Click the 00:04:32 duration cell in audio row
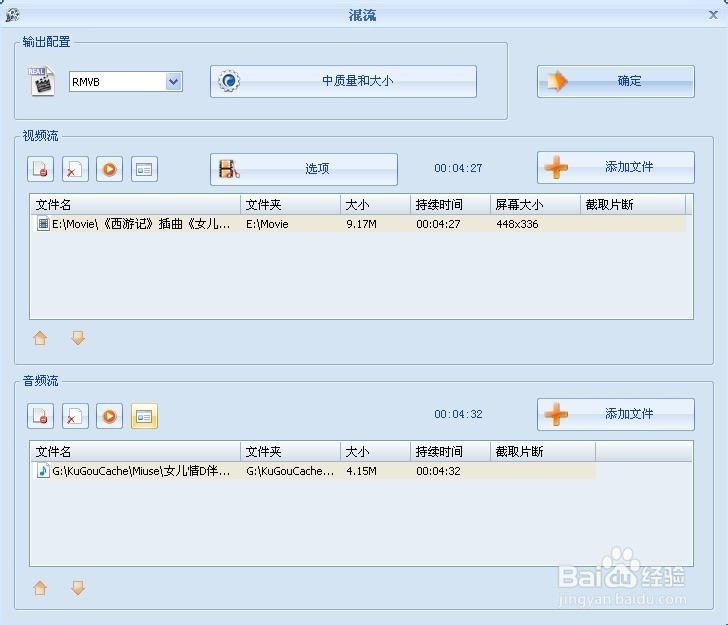728x625 pixels. [438, 471]
